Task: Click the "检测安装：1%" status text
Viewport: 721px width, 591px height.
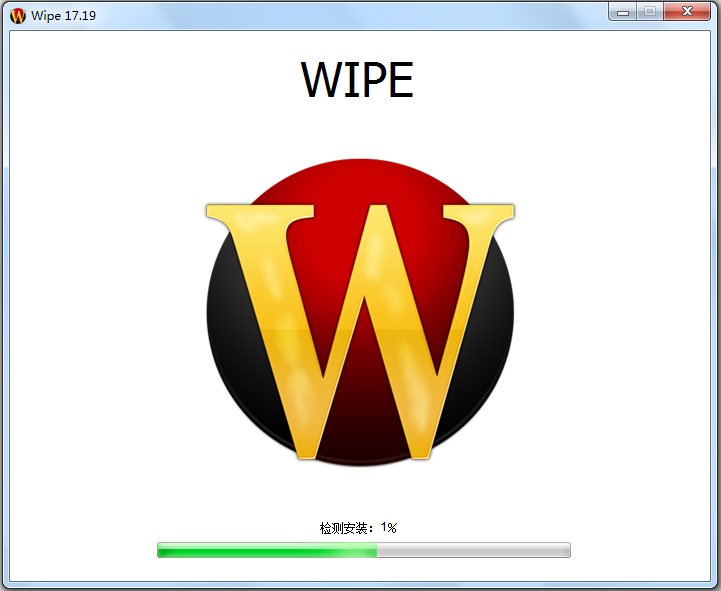Action: [x=358, y=528]
